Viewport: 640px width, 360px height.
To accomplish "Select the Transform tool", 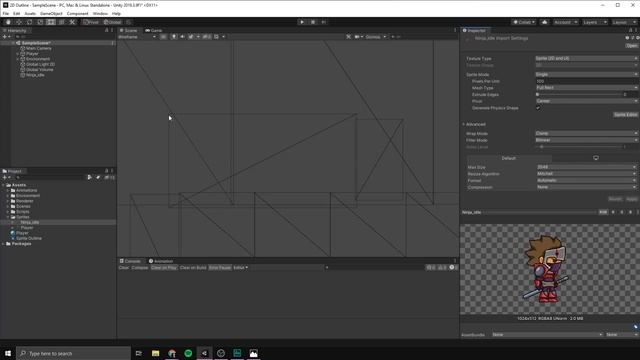I will pyautogui.click(x=62, y=22).
